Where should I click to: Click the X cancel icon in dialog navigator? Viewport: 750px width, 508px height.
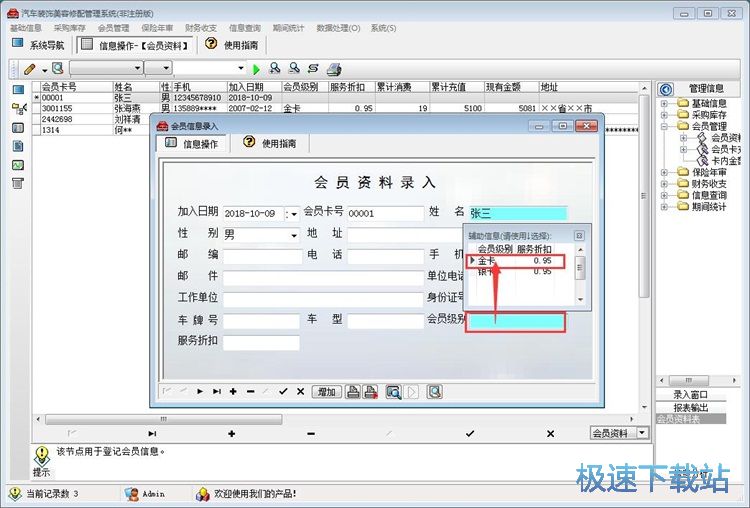tap(300, 392)
